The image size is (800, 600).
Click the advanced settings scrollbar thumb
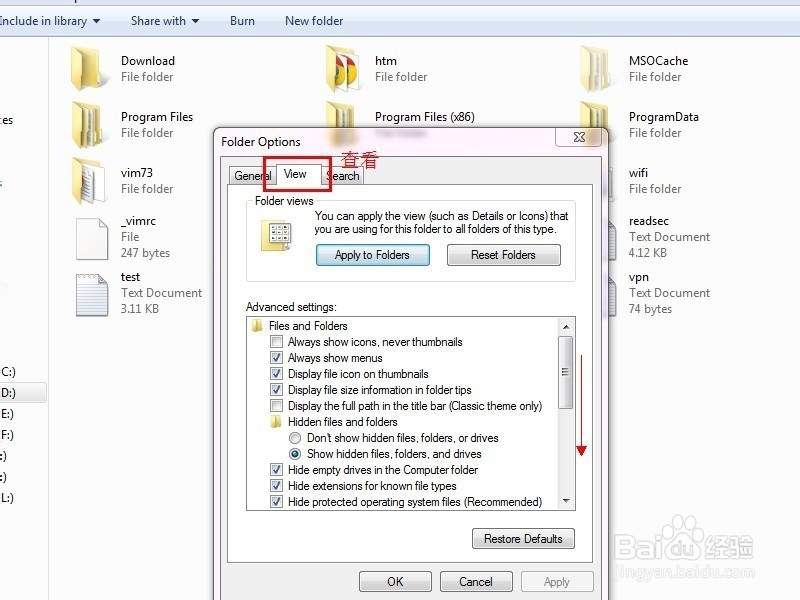566,372
